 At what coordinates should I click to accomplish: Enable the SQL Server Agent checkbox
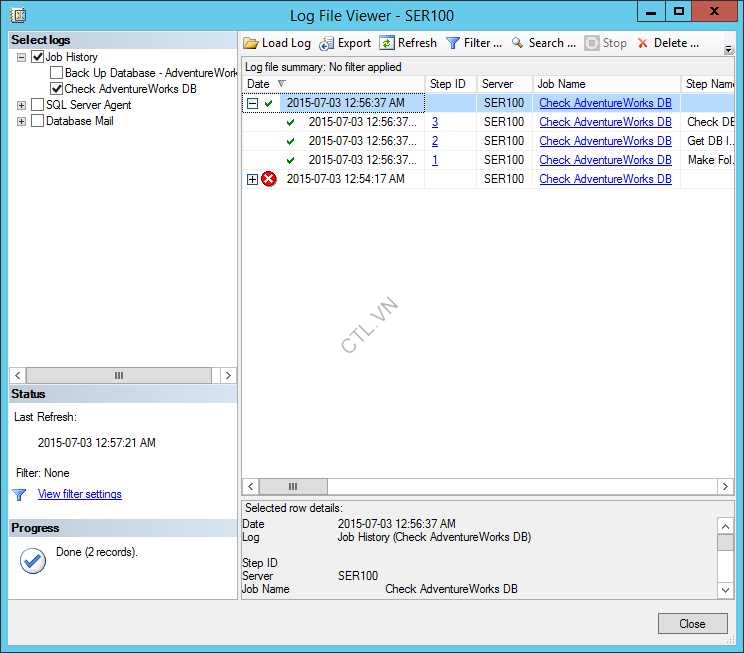[38, 105]
